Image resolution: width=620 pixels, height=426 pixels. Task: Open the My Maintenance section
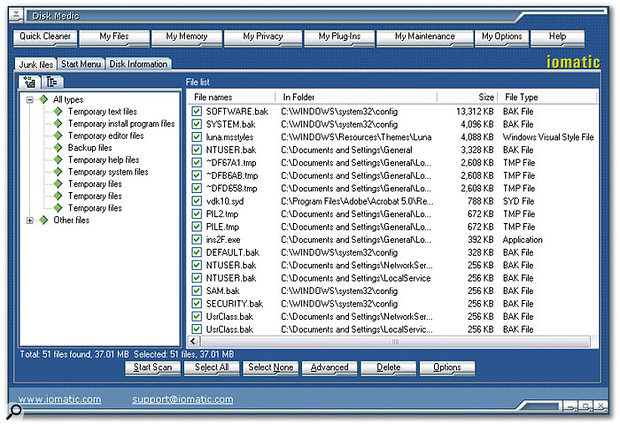click(x=425, y=38)
